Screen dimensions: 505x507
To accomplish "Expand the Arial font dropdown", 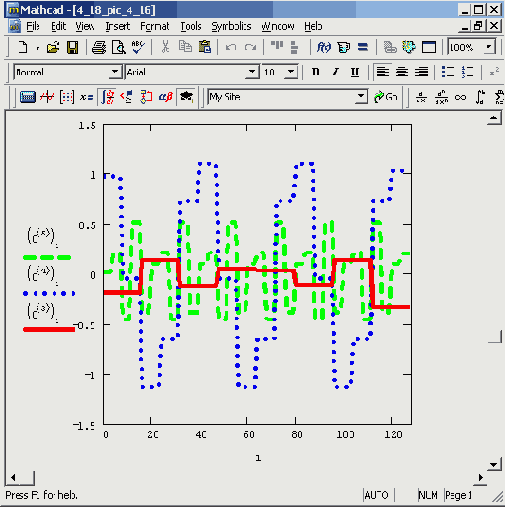I will pos(252,72).
